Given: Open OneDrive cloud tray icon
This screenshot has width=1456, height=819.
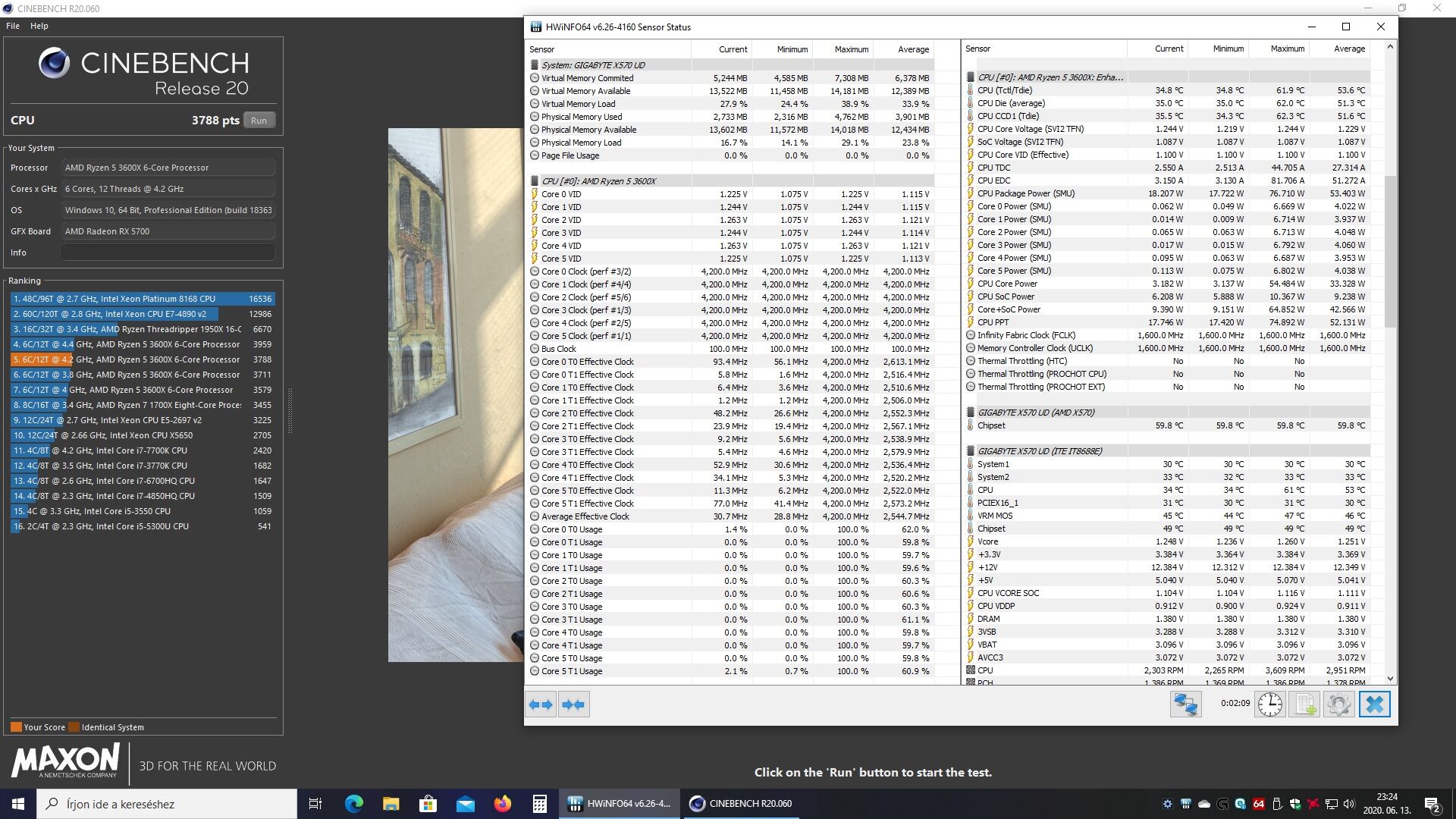Looking at the screenshot, I should pyautogui.click(x=1203, y=804).
